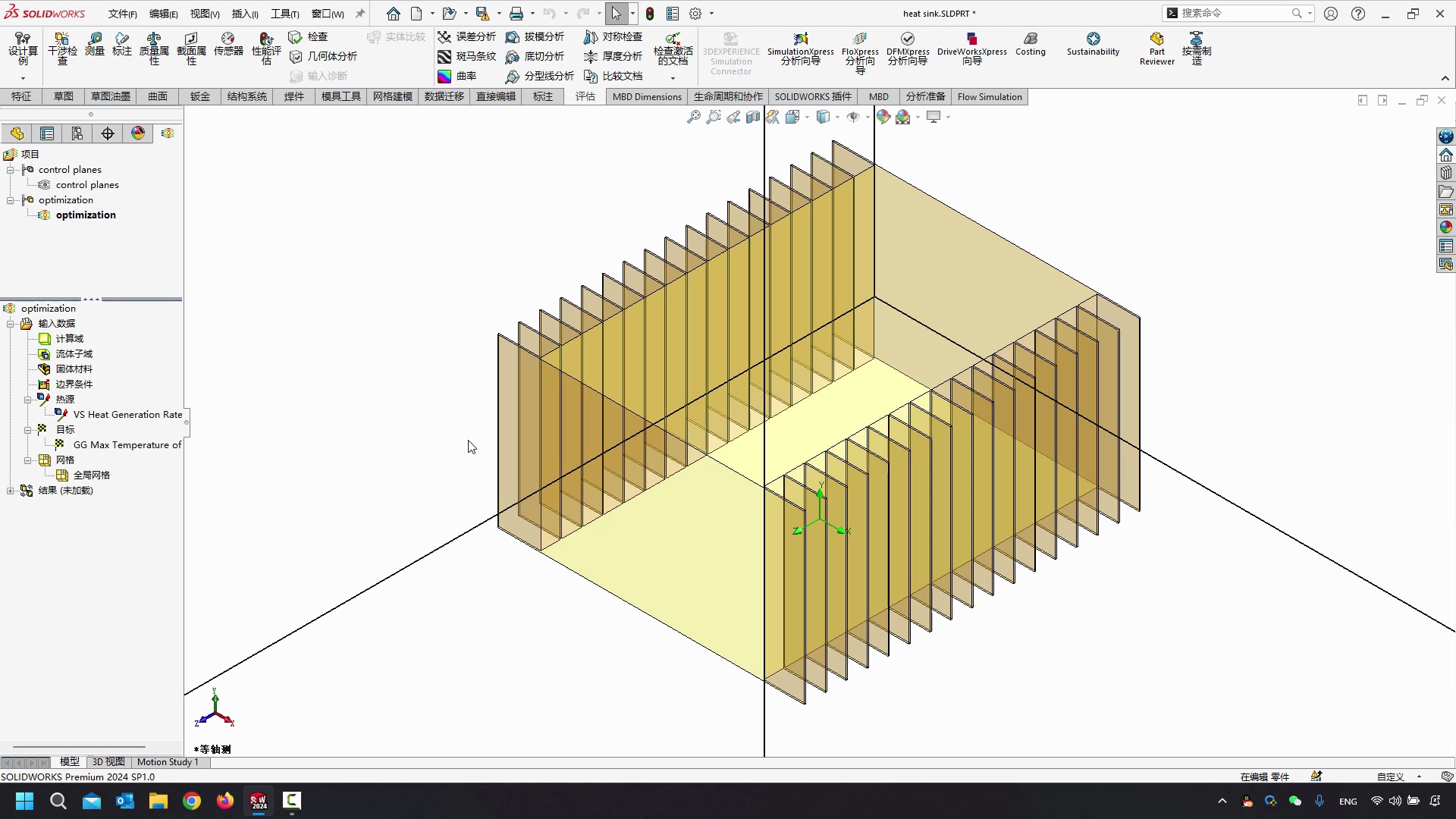Open the 外观 color editing tool
Screen dimensions: 1456x819
point(884,117)
